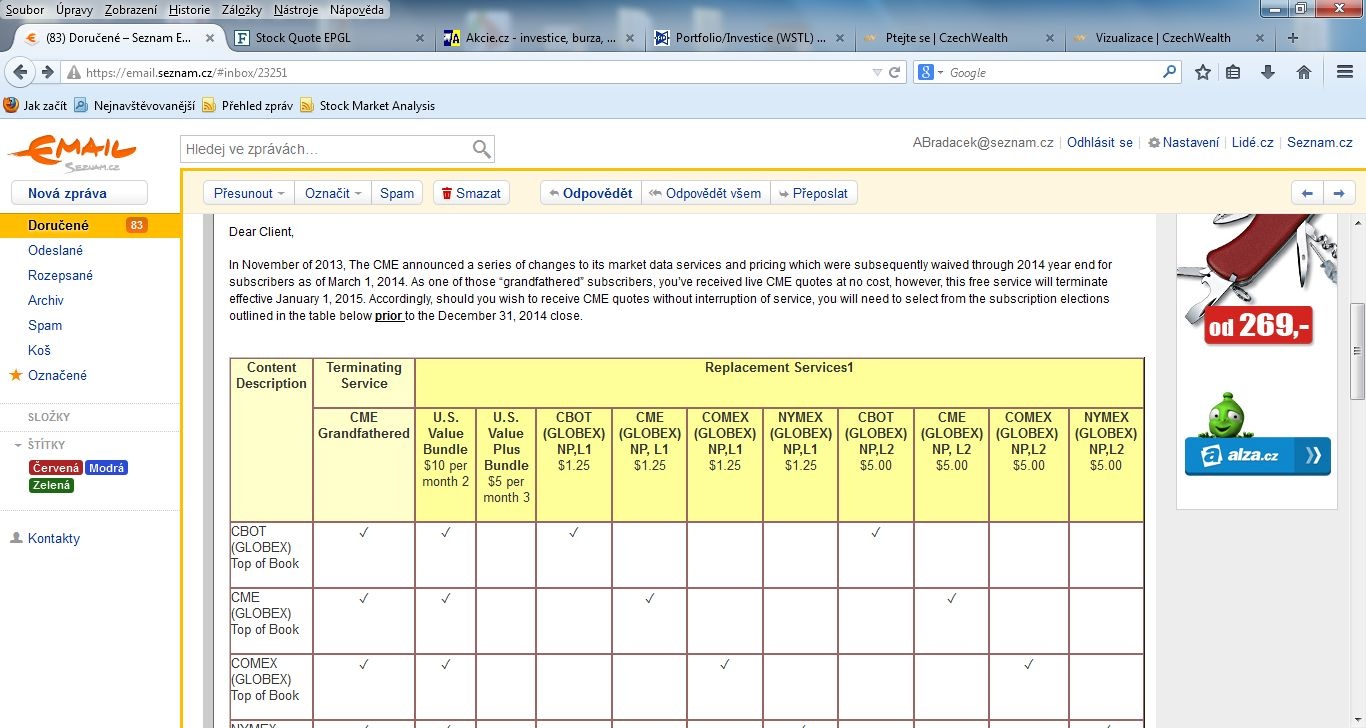The height and width of the screenshot is (728, 1366).
Task: Click Kontakty in sidebar
Action: point(54,538)
